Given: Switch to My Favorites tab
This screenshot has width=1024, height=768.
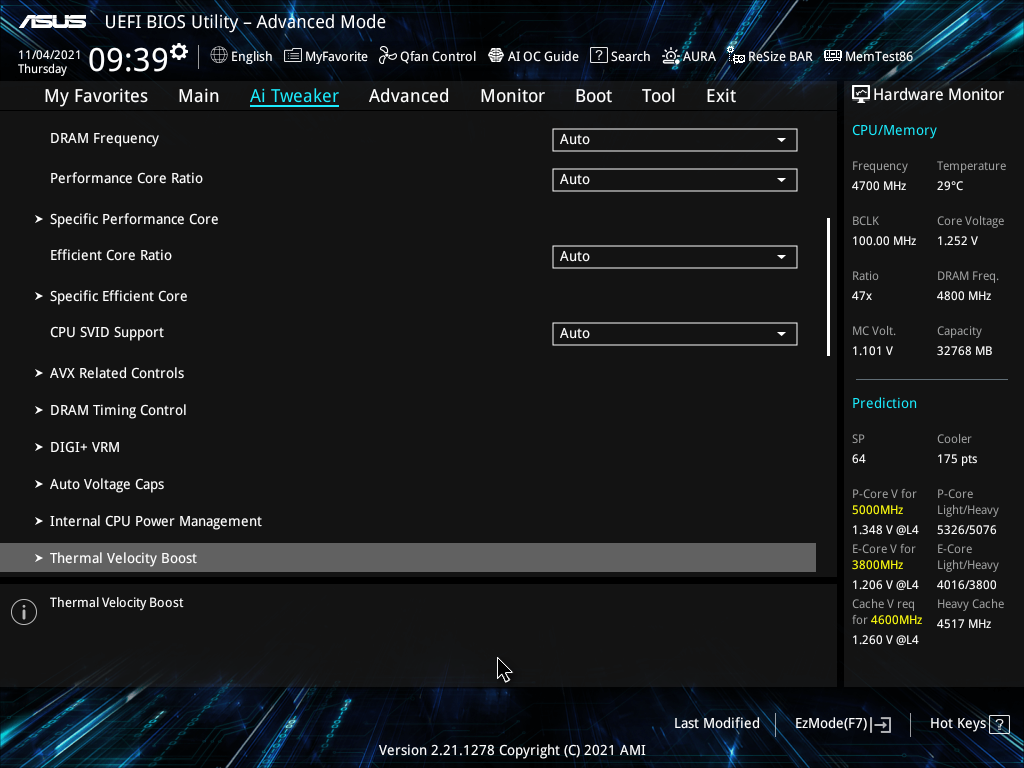Looking at the screenshot, I should [96, 96].
